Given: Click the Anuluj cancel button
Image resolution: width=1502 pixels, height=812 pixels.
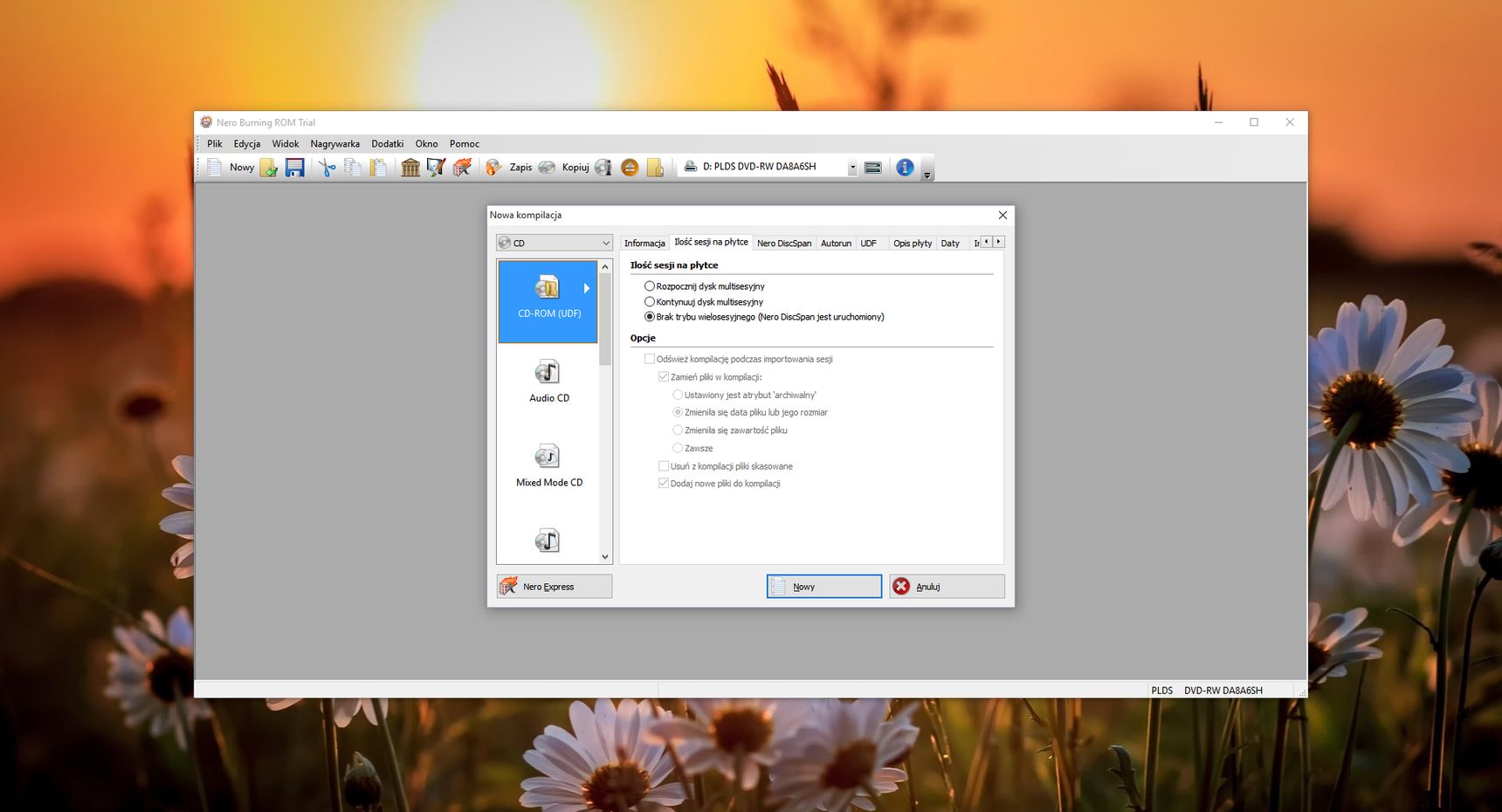Looking at the screenshot, I should coord(947,587).
